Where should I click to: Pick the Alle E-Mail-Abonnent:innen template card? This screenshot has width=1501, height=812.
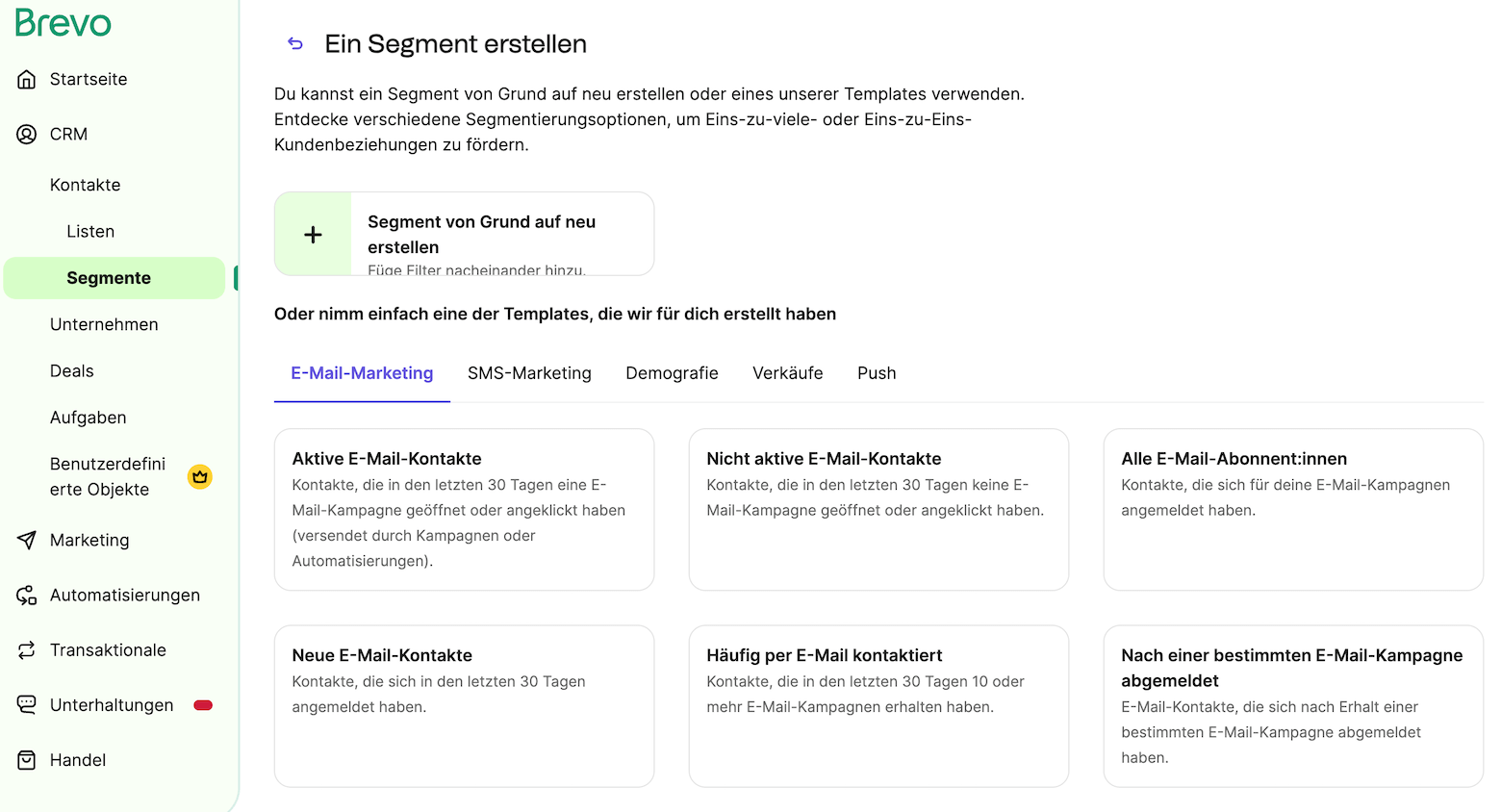pos(1292,509)
